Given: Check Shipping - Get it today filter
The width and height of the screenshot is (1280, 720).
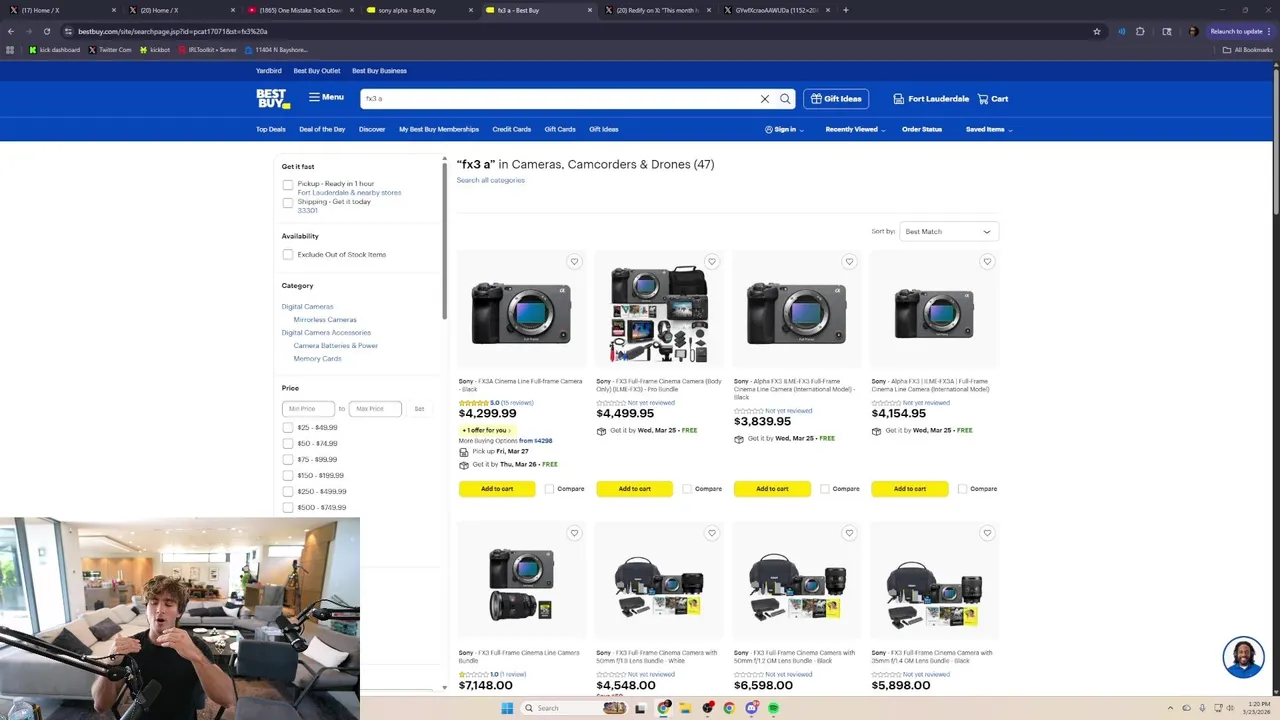Looking at the screenshot, I should 288,203.
